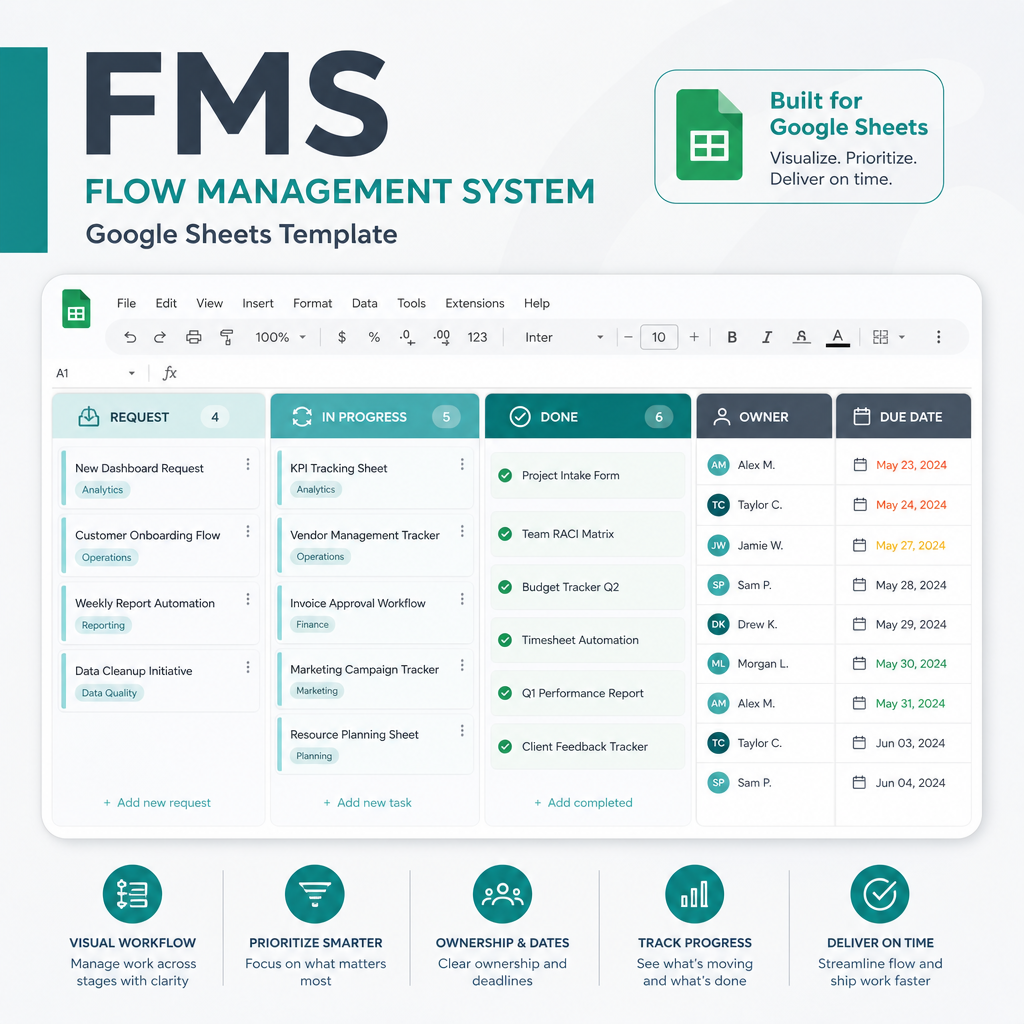This screenshot has width=1024, height=1024.
Task: Open options for Data Cleanup Initiative card
Action: [248, 667]
